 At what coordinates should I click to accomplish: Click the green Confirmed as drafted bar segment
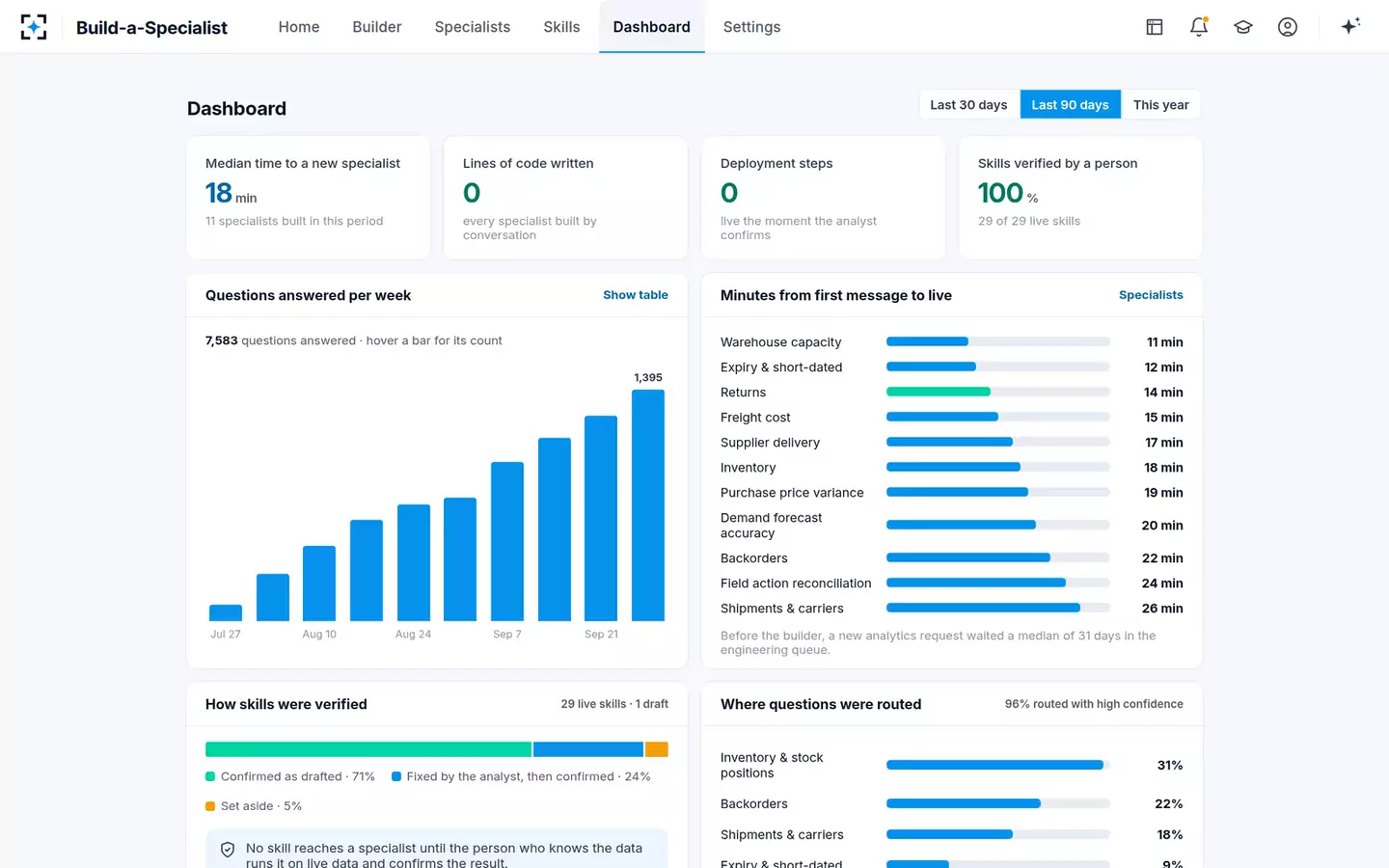[x=368, y=749]
